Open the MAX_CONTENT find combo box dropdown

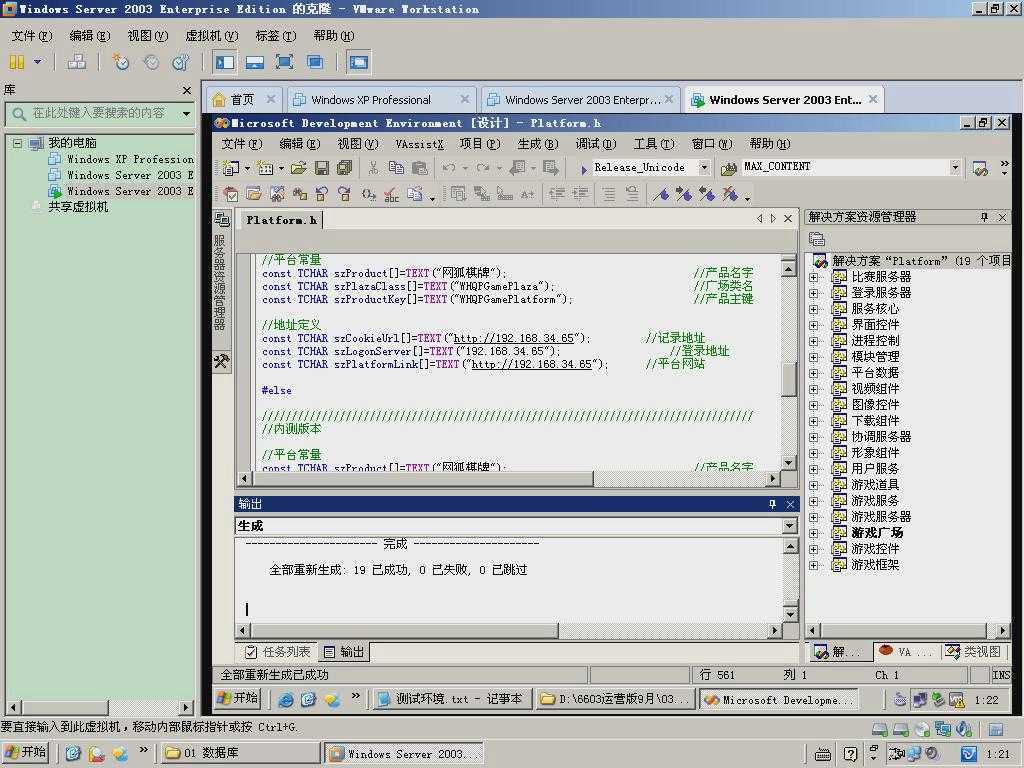tap(955, 167)
